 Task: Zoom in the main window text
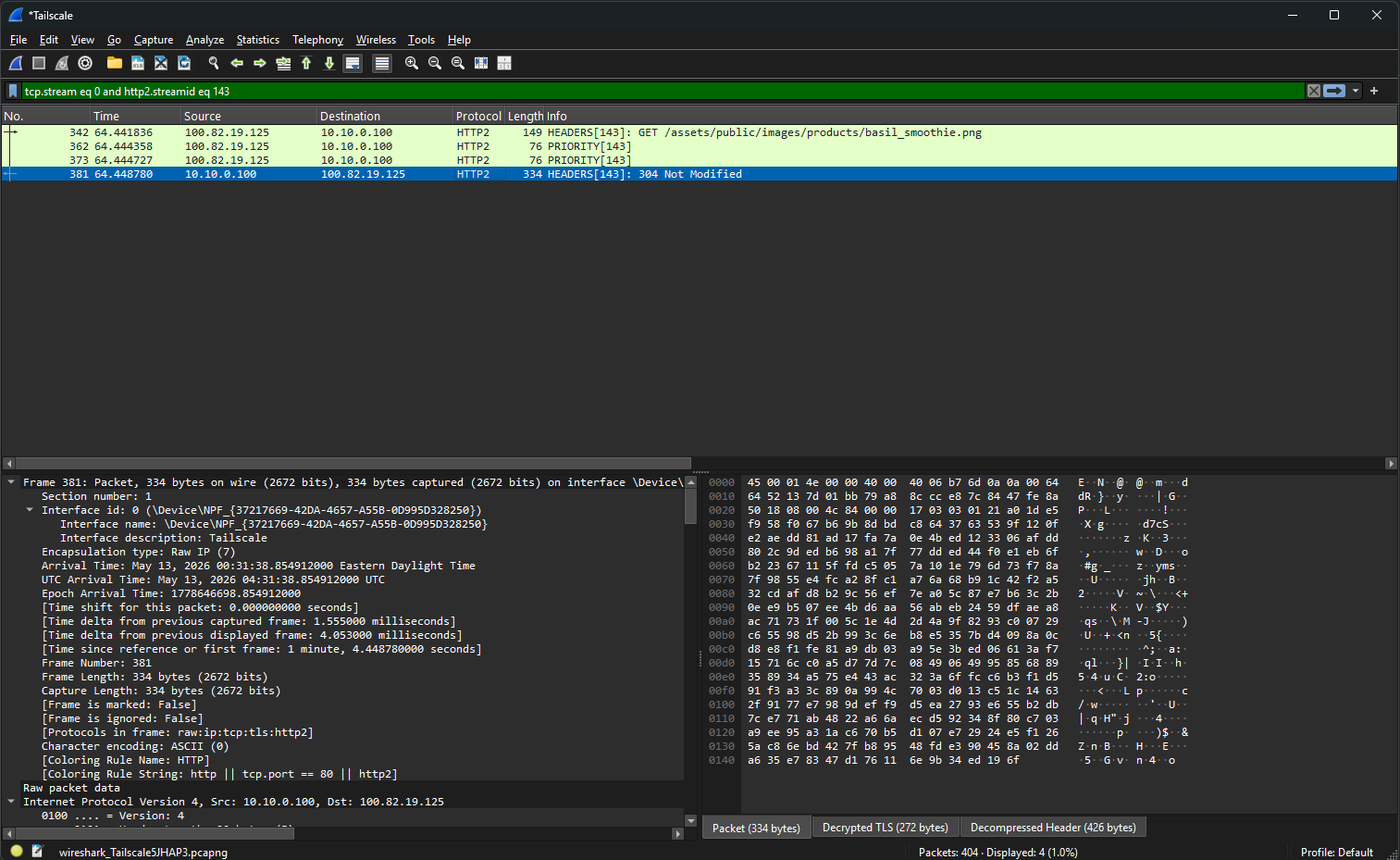tap(412, 63)
